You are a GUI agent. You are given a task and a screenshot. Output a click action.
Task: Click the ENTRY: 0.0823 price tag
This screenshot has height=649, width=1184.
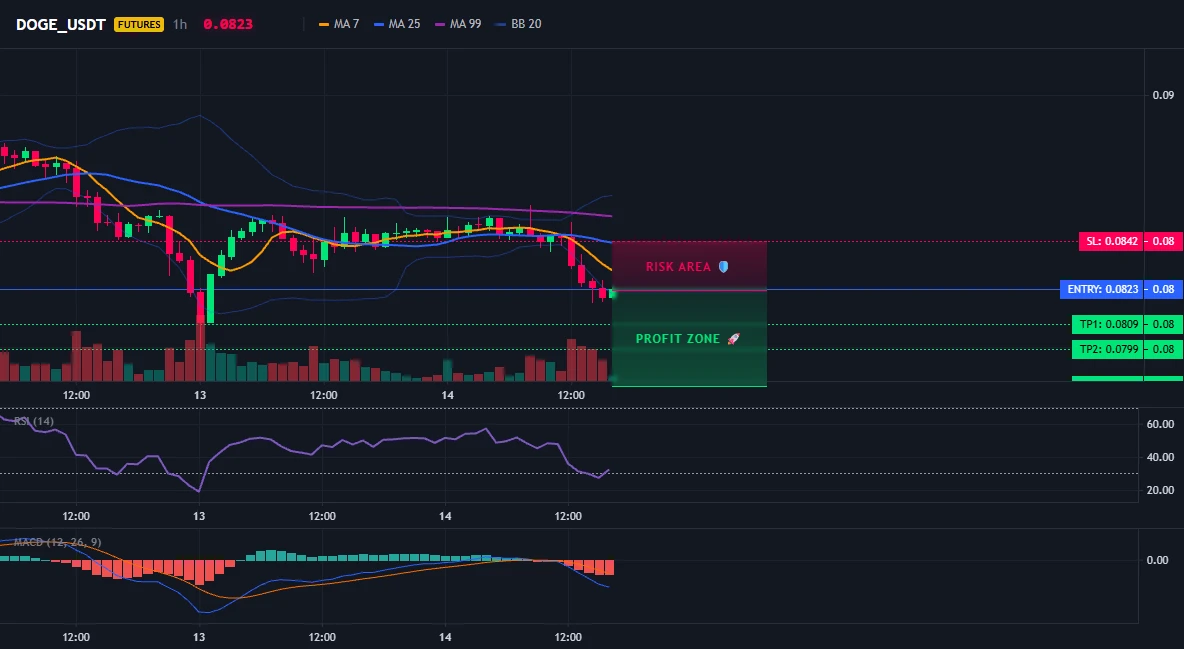click(x=1102, y=289)
